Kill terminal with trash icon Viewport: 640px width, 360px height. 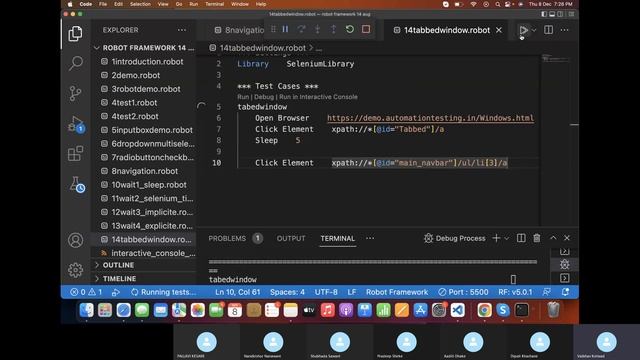(537, 238)
